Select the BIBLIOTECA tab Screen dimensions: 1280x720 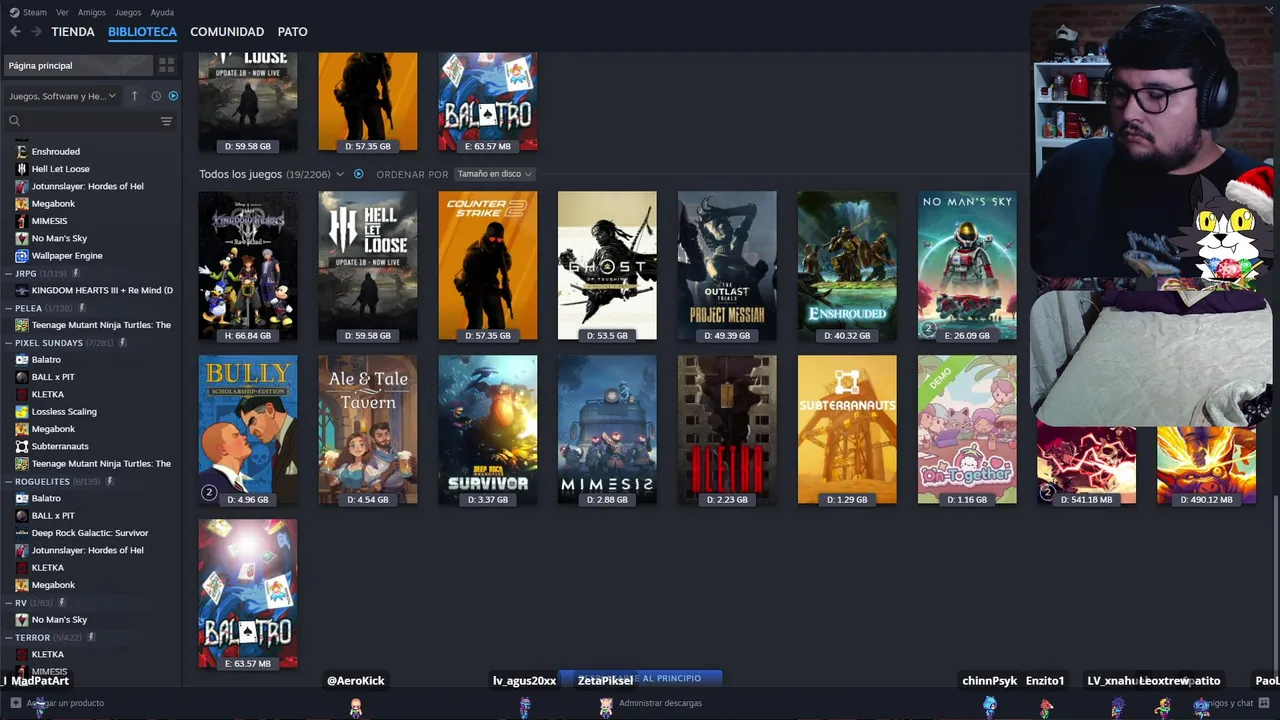(142, 32)
